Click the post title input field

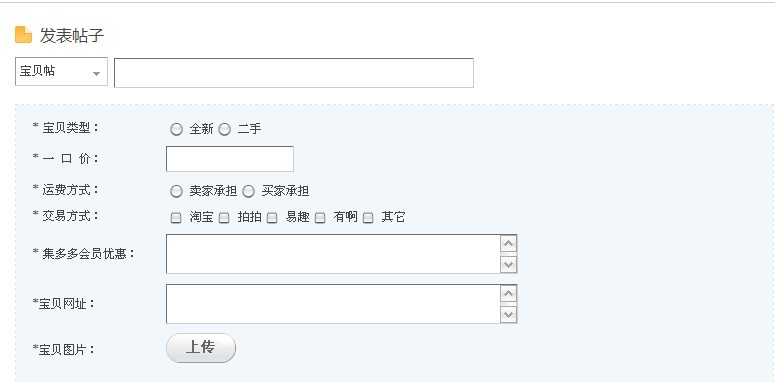(294, 73)
